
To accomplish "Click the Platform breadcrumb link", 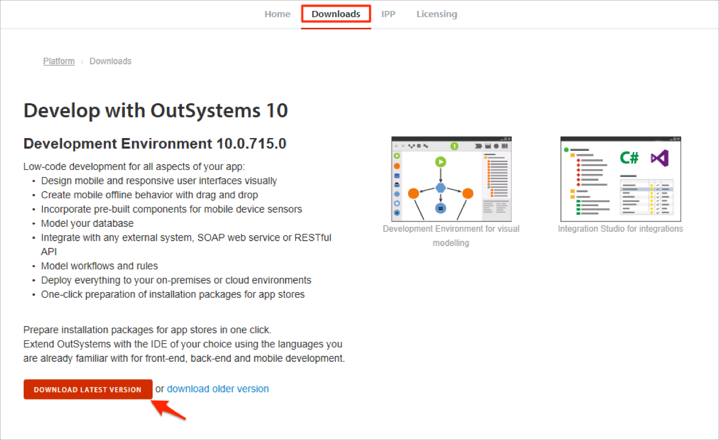I will click(x=59, y=61).
